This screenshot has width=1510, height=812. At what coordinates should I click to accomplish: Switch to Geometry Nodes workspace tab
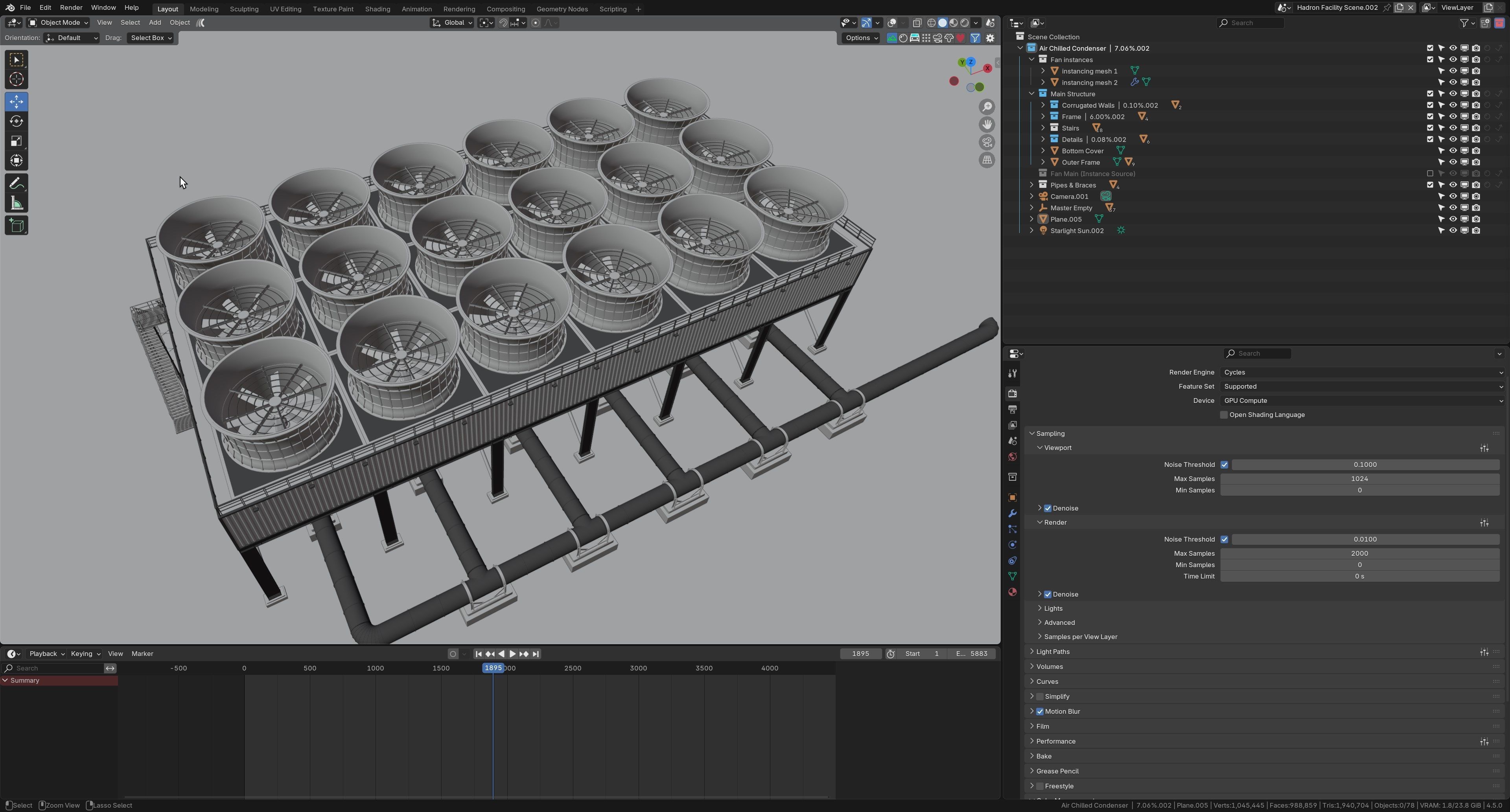[562, 9]
